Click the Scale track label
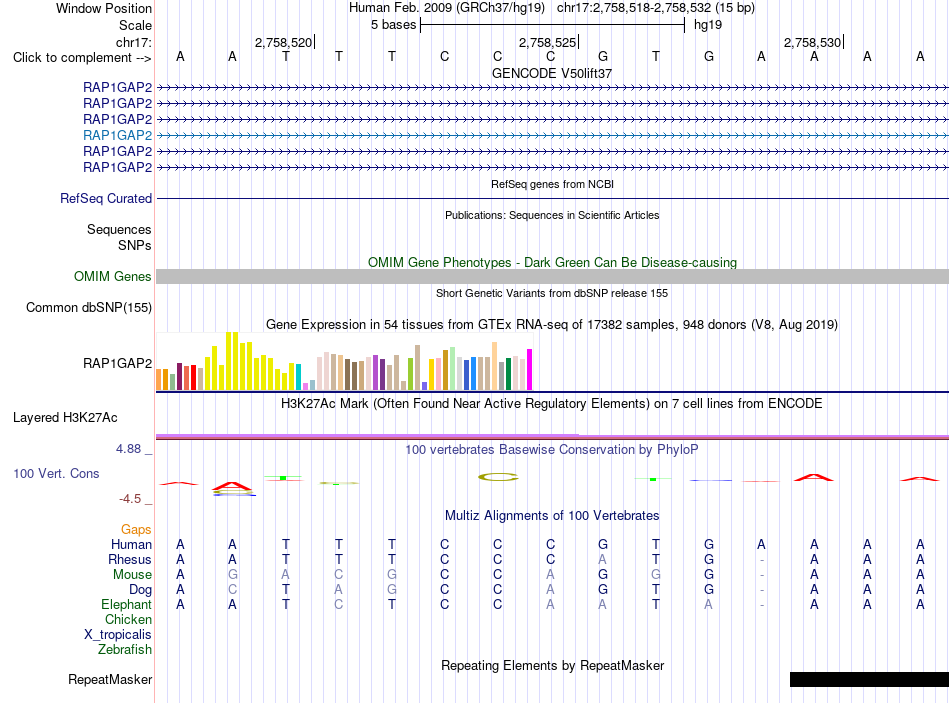950x703 pixels. point(135,25)
